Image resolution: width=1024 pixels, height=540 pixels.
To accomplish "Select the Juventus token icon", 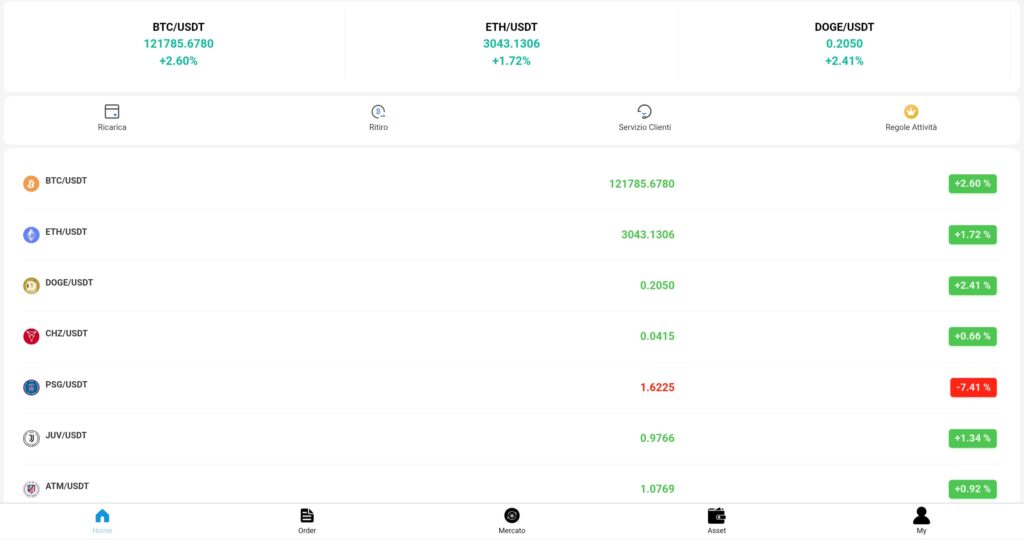I will click(31, 439).
